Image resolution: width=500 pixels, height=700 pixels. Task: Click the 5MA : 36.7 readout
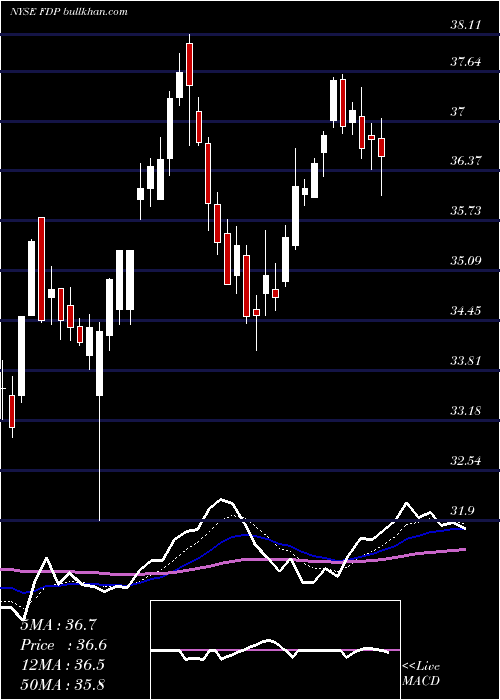(x=59, y=625)
